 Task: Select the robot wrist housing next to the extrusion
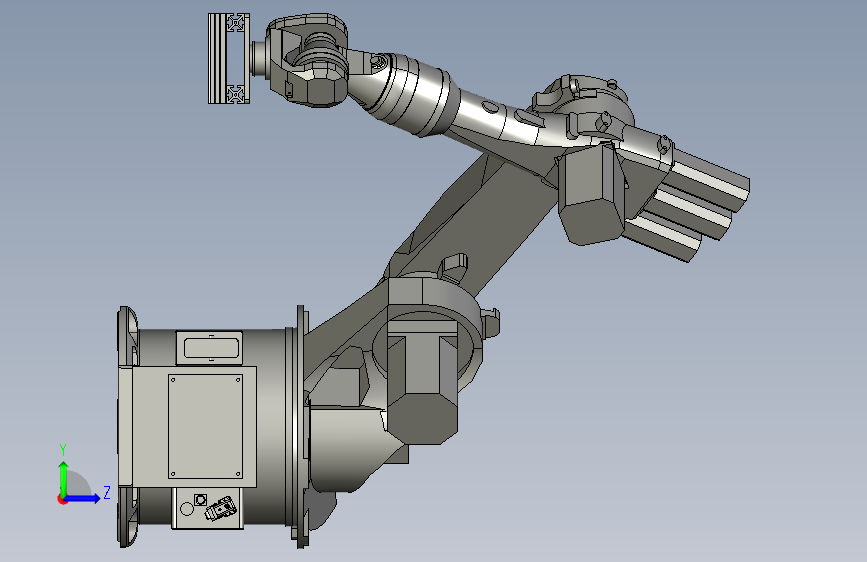tap(309, 60)
